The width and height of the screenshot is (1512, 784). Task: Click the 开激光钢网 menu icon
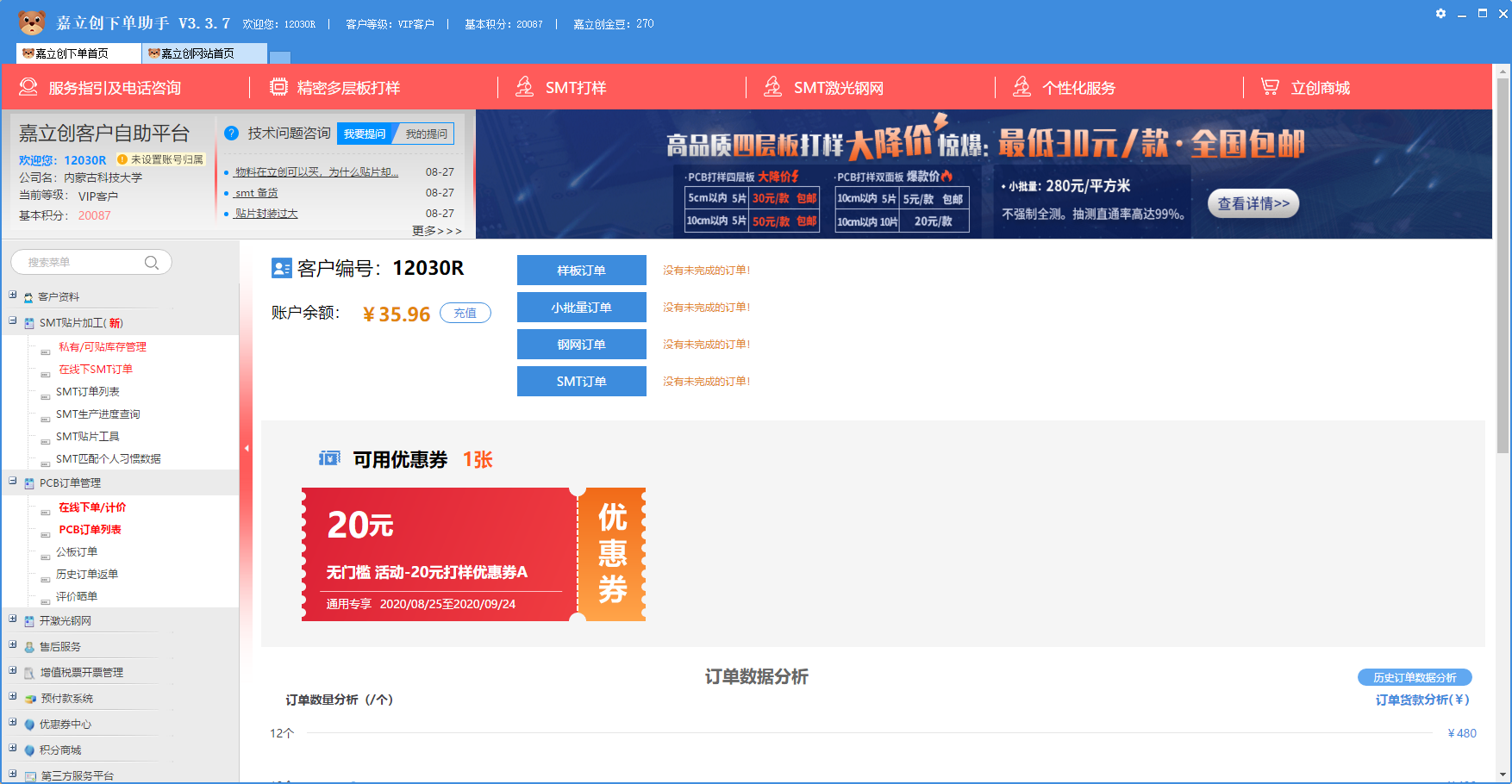[x=29, y=622]
